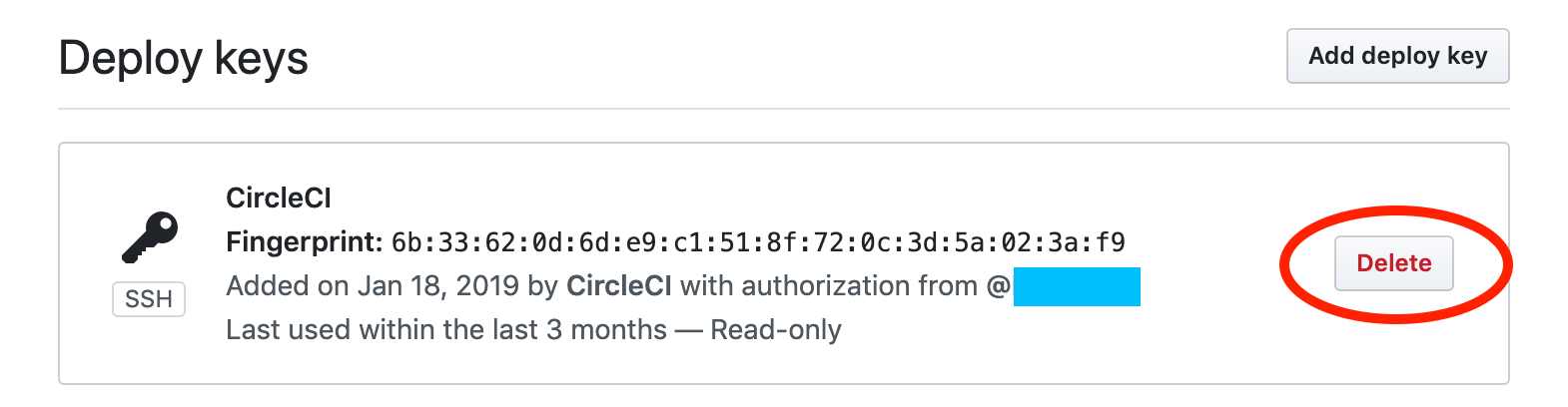Viewport: 1568px width, 407px height.
Task: Click the SSH badge under the key
Action: pos(149,299)
